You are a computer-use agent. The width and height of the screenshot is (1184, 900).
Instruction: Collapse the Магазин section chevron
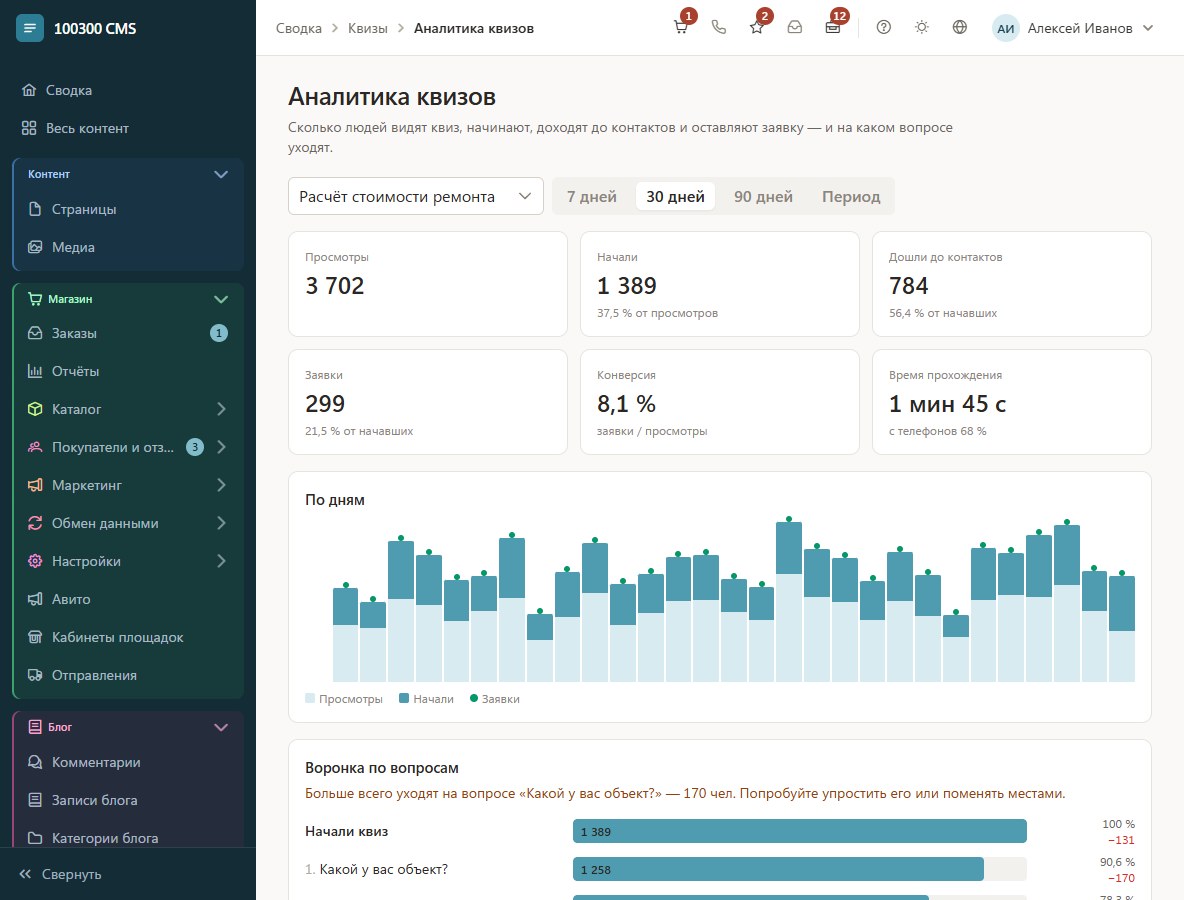click(x=220, y=299)
